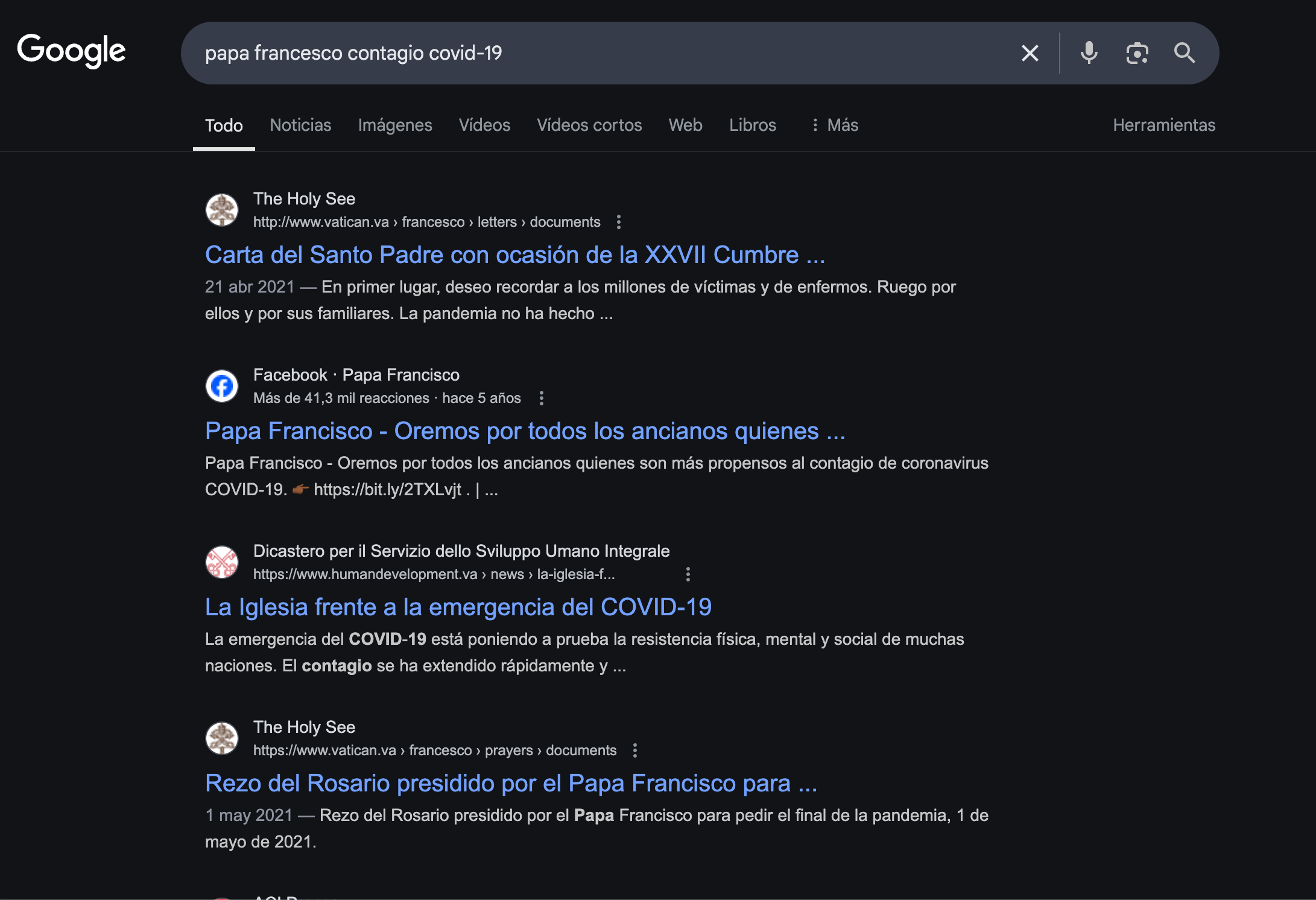Open Rezo del Rosario presidido result
1316x900 pixels.
click(511, 784)
